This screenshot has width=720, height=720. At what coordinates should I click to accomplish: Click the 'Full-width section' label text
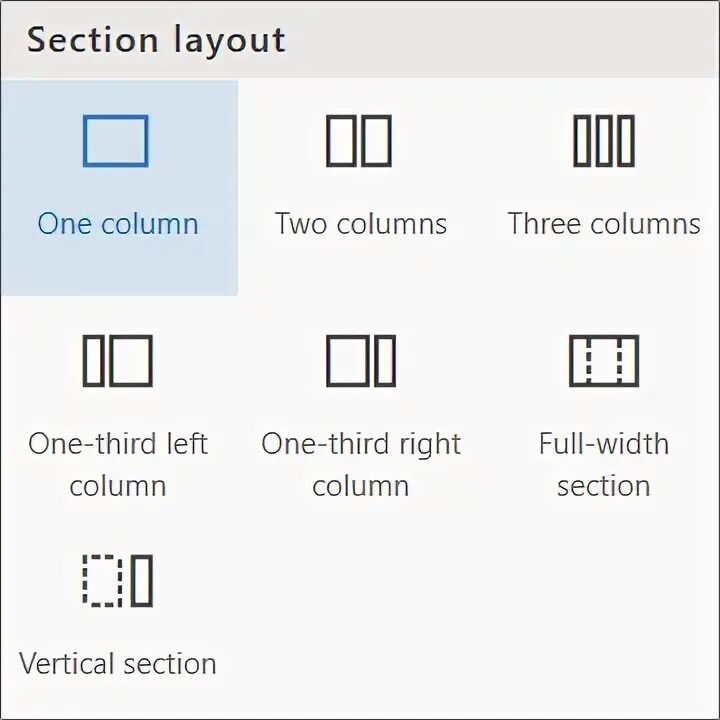pyautogui.click(x=603, y=464)
